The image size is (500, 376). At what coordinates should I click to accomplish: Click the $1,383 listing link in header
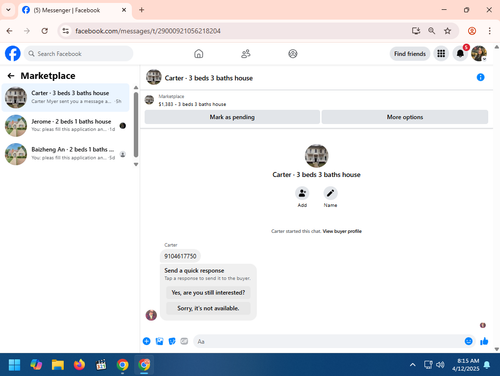pyautogui.click(x=192, y=104)
